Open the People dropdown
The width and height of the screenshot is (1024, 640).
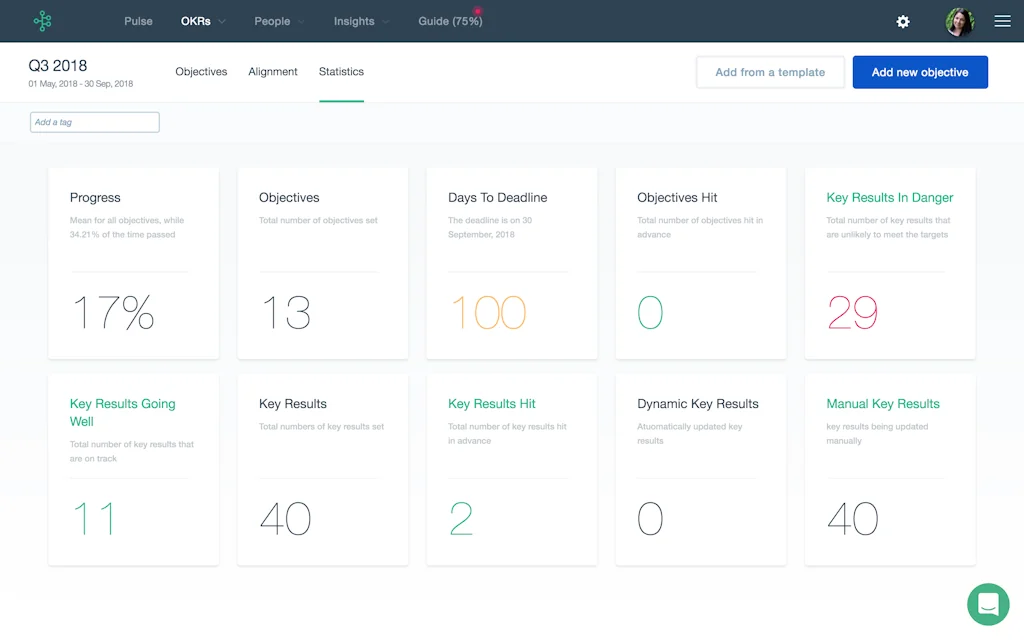[x=278, y=20]
